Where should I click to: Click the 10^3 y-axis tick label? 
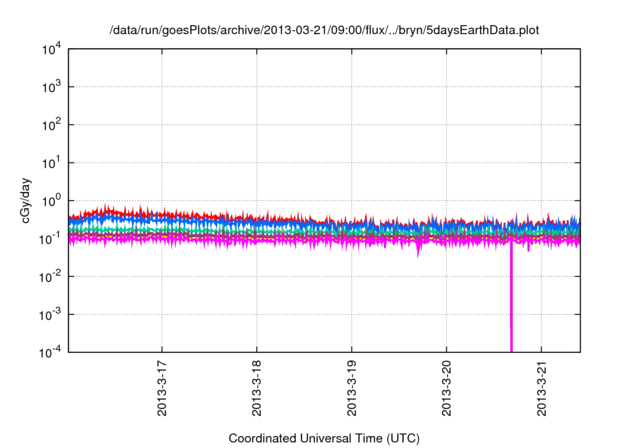point(51,87)
